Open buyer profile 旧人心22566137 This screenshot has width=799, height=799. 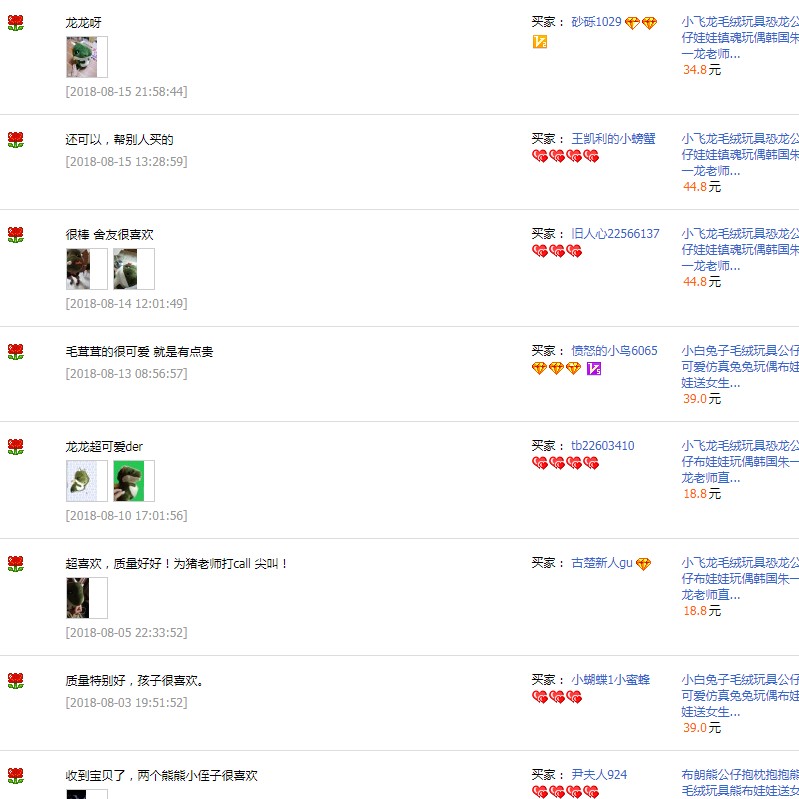(x=615, y=234)
